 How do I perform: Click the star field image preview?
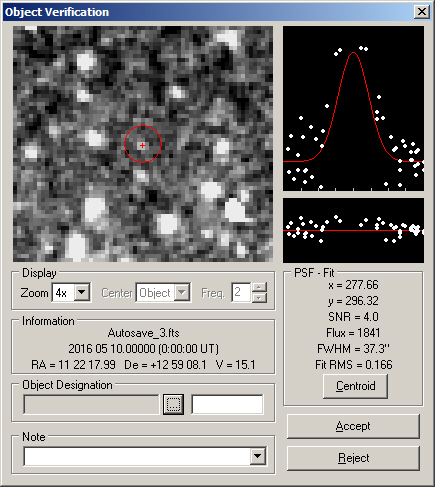(x=143, y=144)
